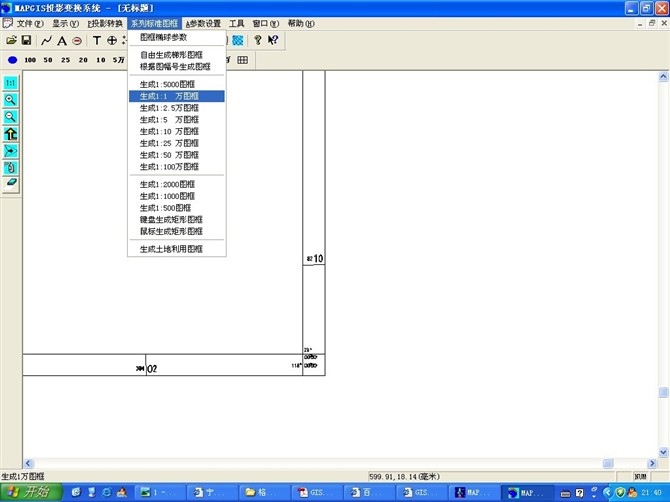The image size is (670, 502).
Task: Choose 生成1:25 万图框 menu entry
Action: [177, 143]
